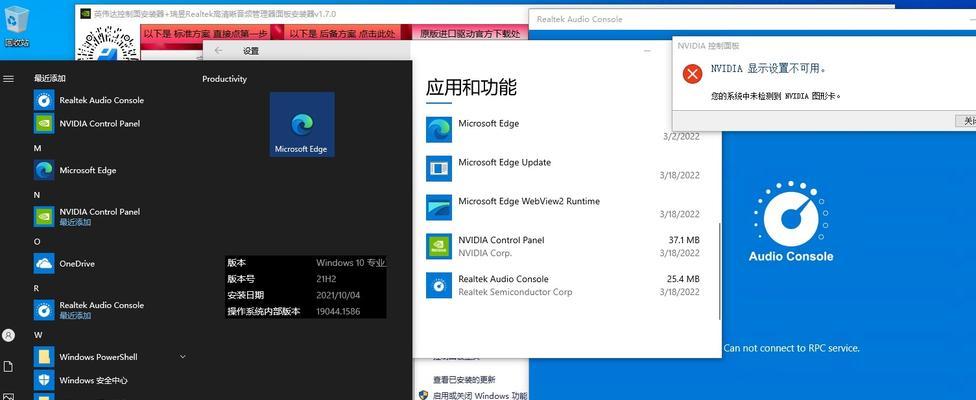The height and width of the screenshot is (400, 976).
Task: Open the 查看已安装的更新 link
Action: coord(464,379)
